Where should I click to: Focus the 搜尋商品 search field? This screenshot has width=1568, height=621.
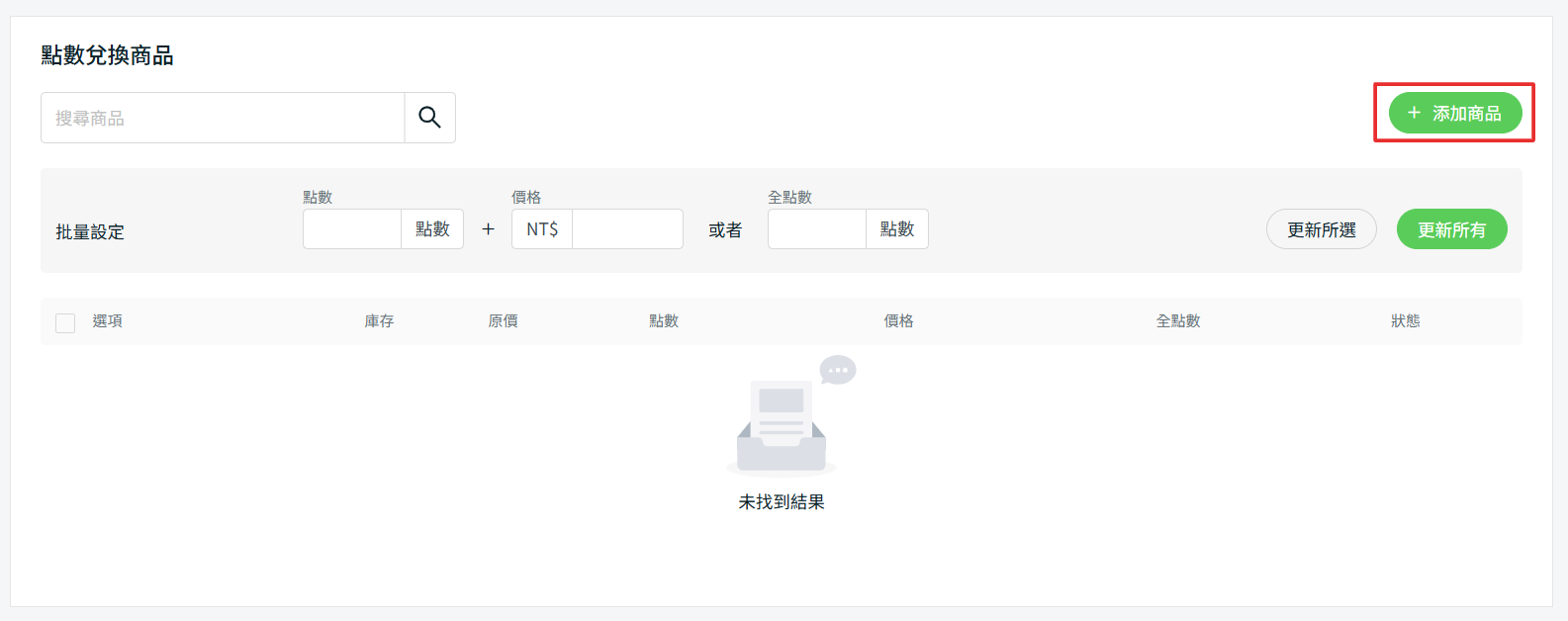pyautogui.click(x=223, y=118)
